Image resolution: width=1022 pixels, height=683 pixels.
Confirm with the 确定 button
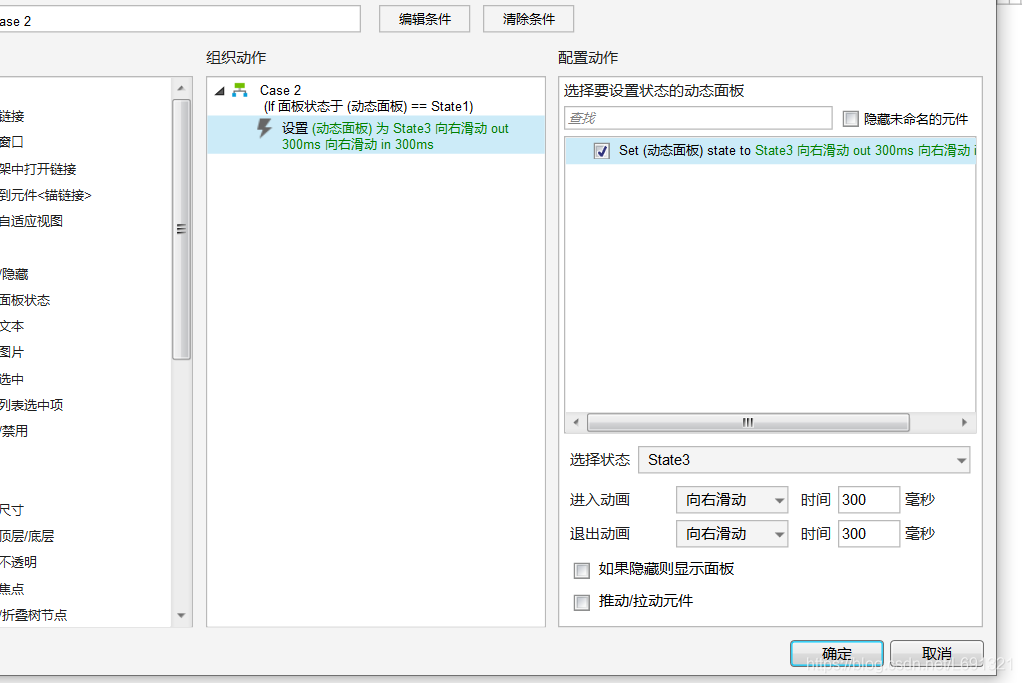coord(837,654)
